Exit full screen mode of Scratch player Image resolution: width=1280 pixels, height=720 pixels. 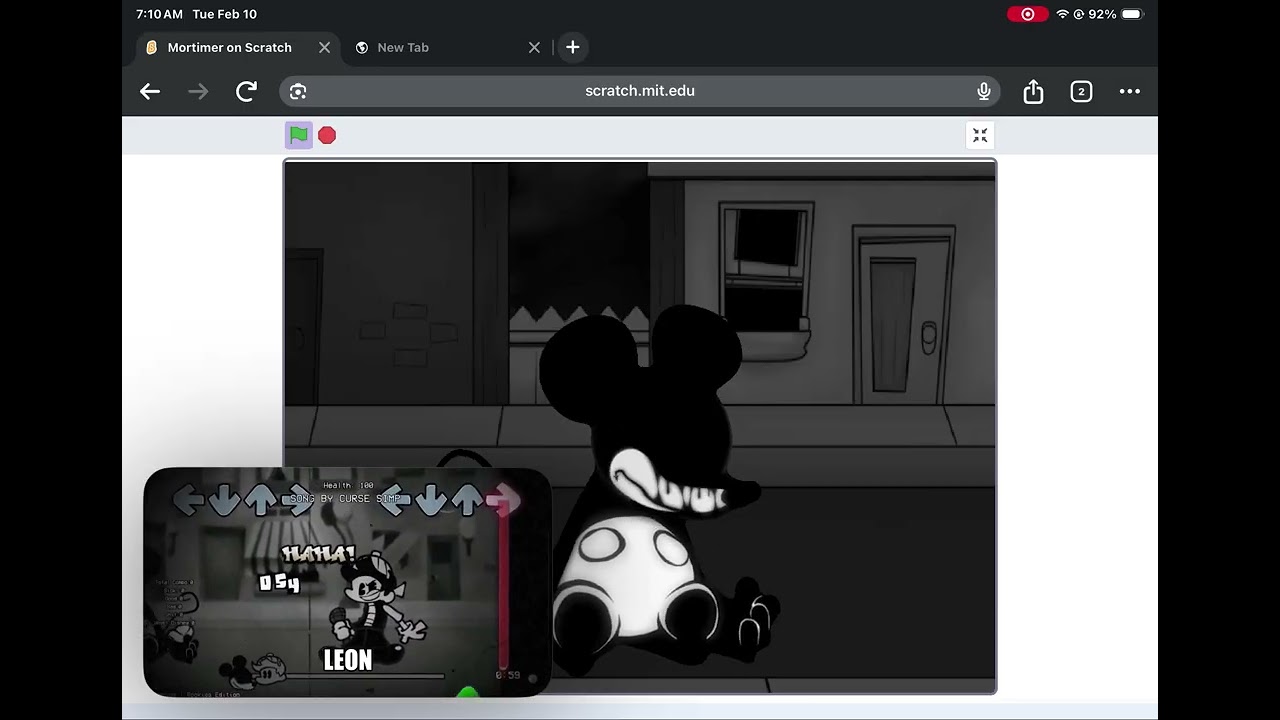click(x=980, y=136)
